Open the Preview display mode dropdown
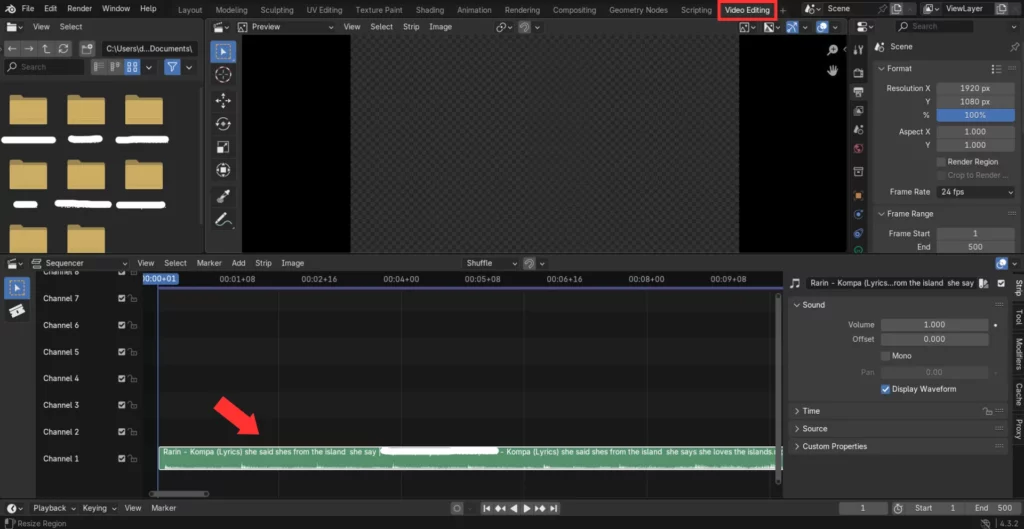 [286, 27]
